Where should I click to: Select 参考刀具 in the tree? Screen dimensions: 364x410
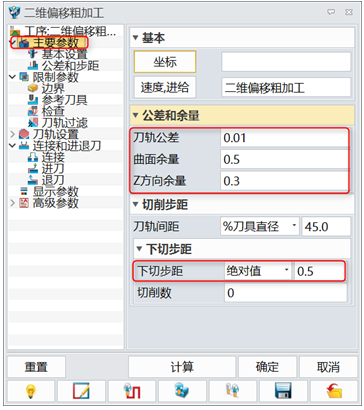pyautogui.click(x=64, y=100)
